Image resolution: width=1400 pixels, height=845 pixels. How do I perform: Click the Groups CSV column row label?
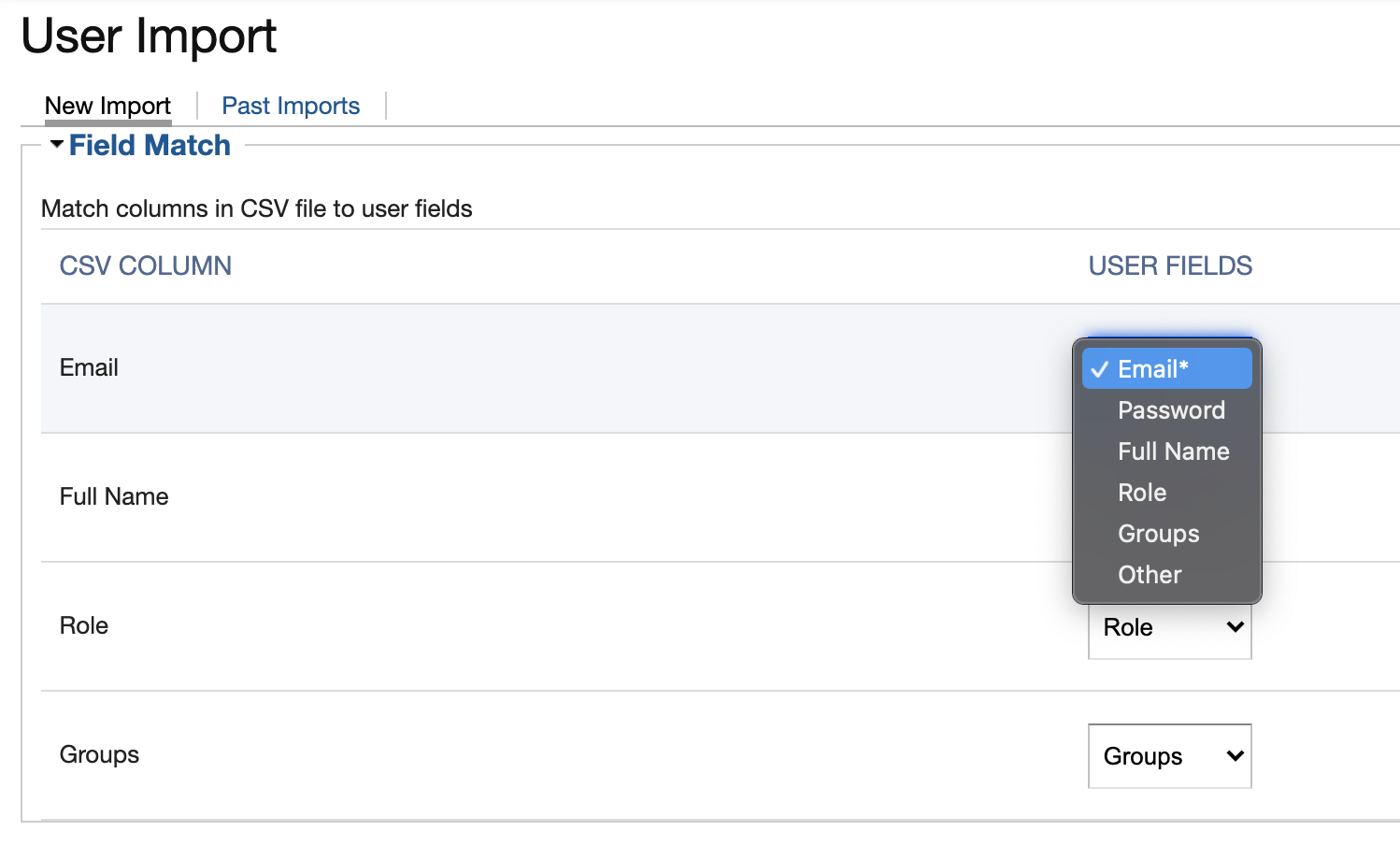tap(99, 755)
